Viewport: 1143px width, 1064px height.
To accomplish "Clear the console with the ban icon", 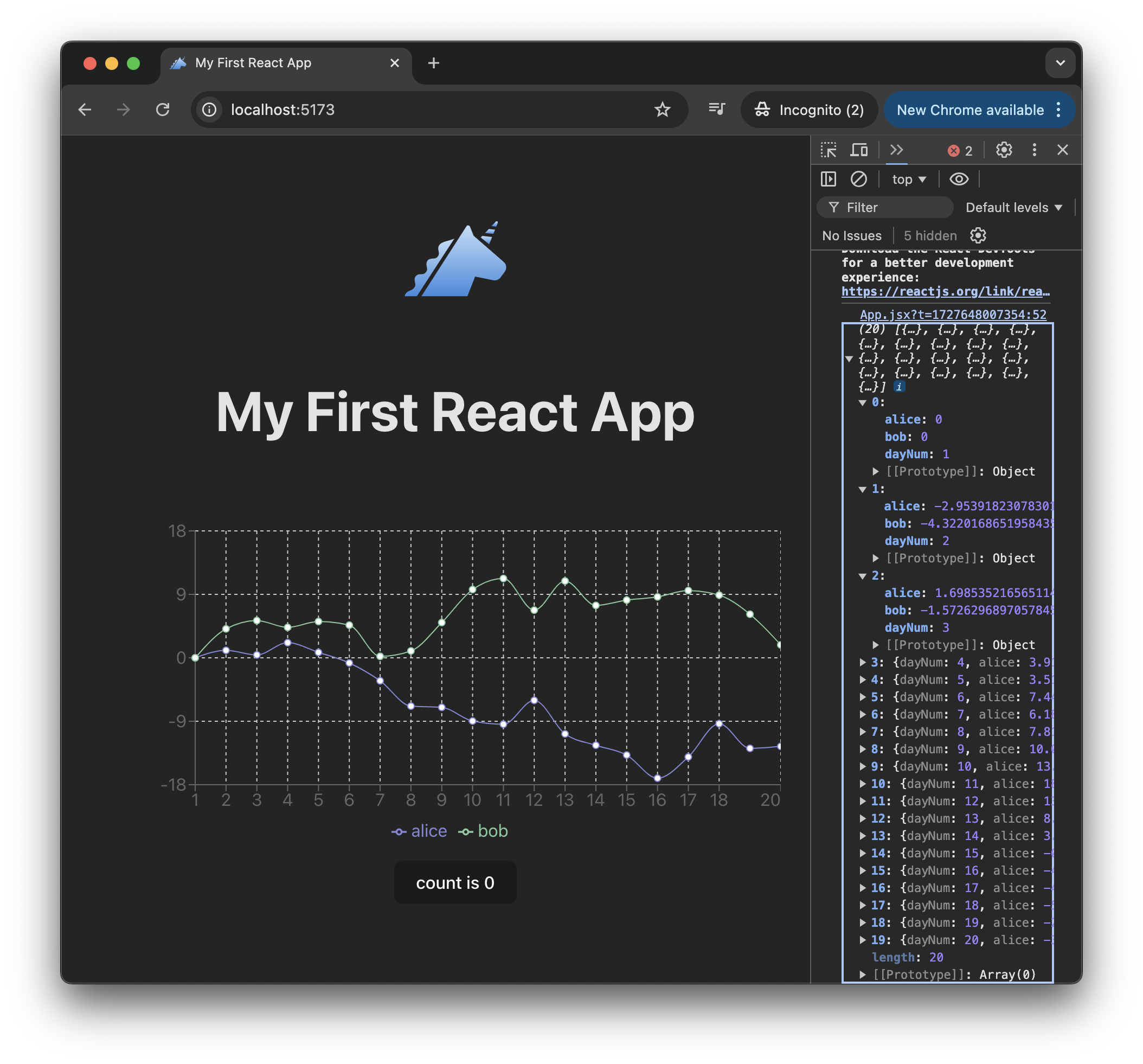I will tap(858, 180).
